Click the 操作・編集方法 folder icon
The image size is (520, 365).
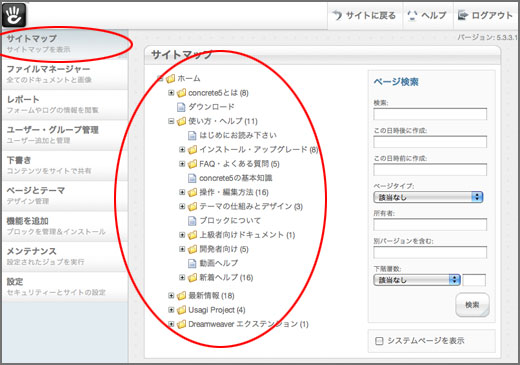coord(192,192)
